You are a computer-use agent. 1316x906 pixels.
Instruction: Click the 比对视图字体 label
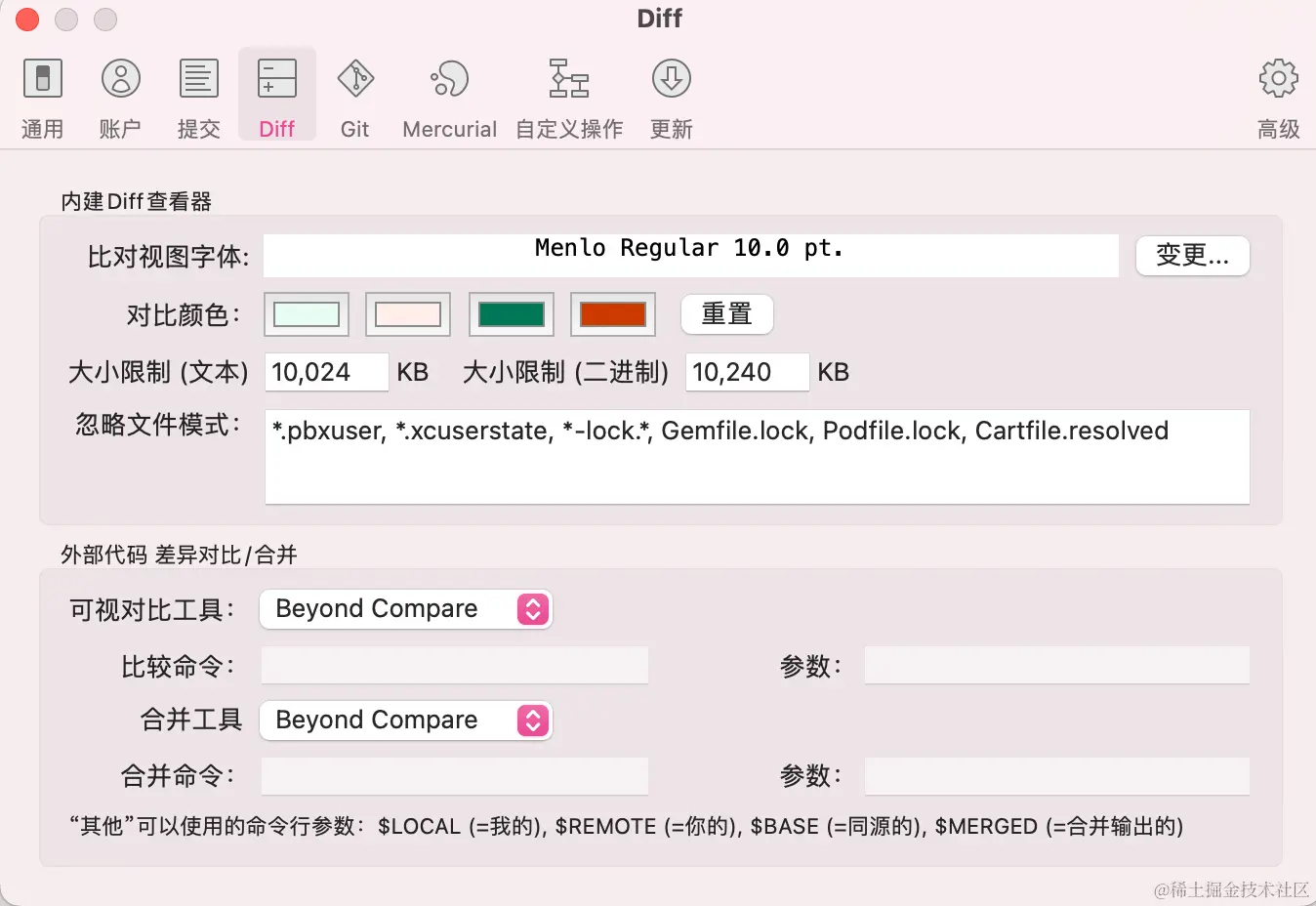pos(168,257)
